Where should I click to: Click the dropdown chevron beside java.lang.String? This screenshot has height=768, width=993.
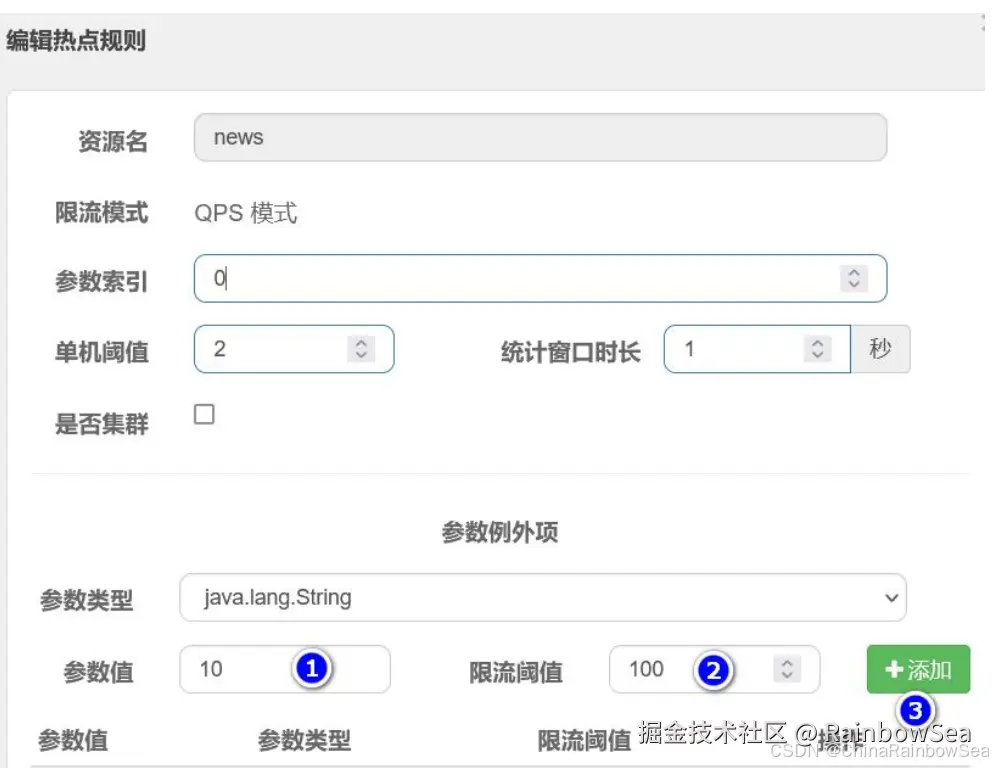tap(890, 597)
